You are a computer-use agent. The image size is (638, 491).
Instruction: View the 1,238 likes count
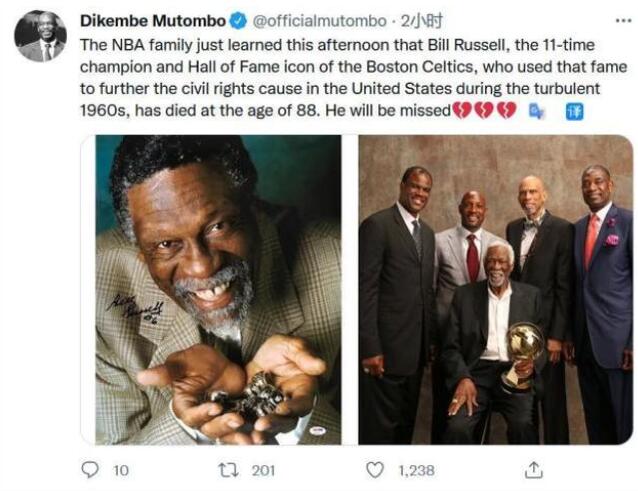click(417, 471)
